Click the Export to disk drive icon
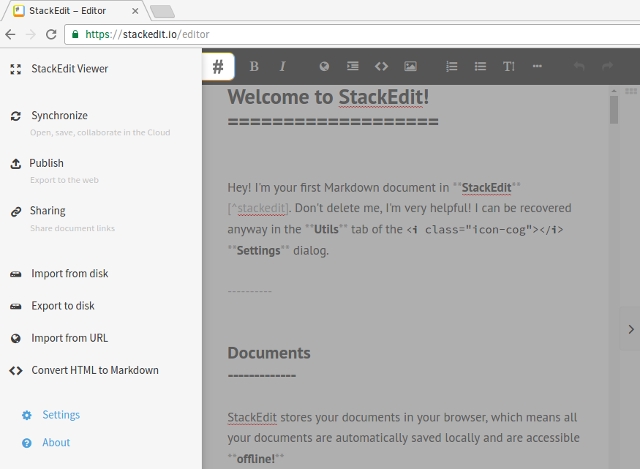The image size is (640, 469). 16,307
